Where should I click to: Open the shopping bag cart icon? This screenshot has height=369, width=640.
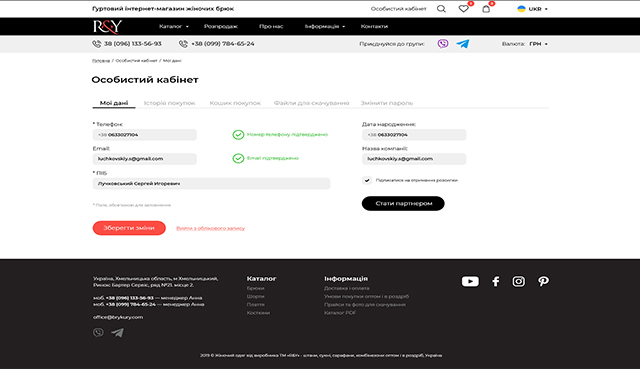click(x=486, y=9)
